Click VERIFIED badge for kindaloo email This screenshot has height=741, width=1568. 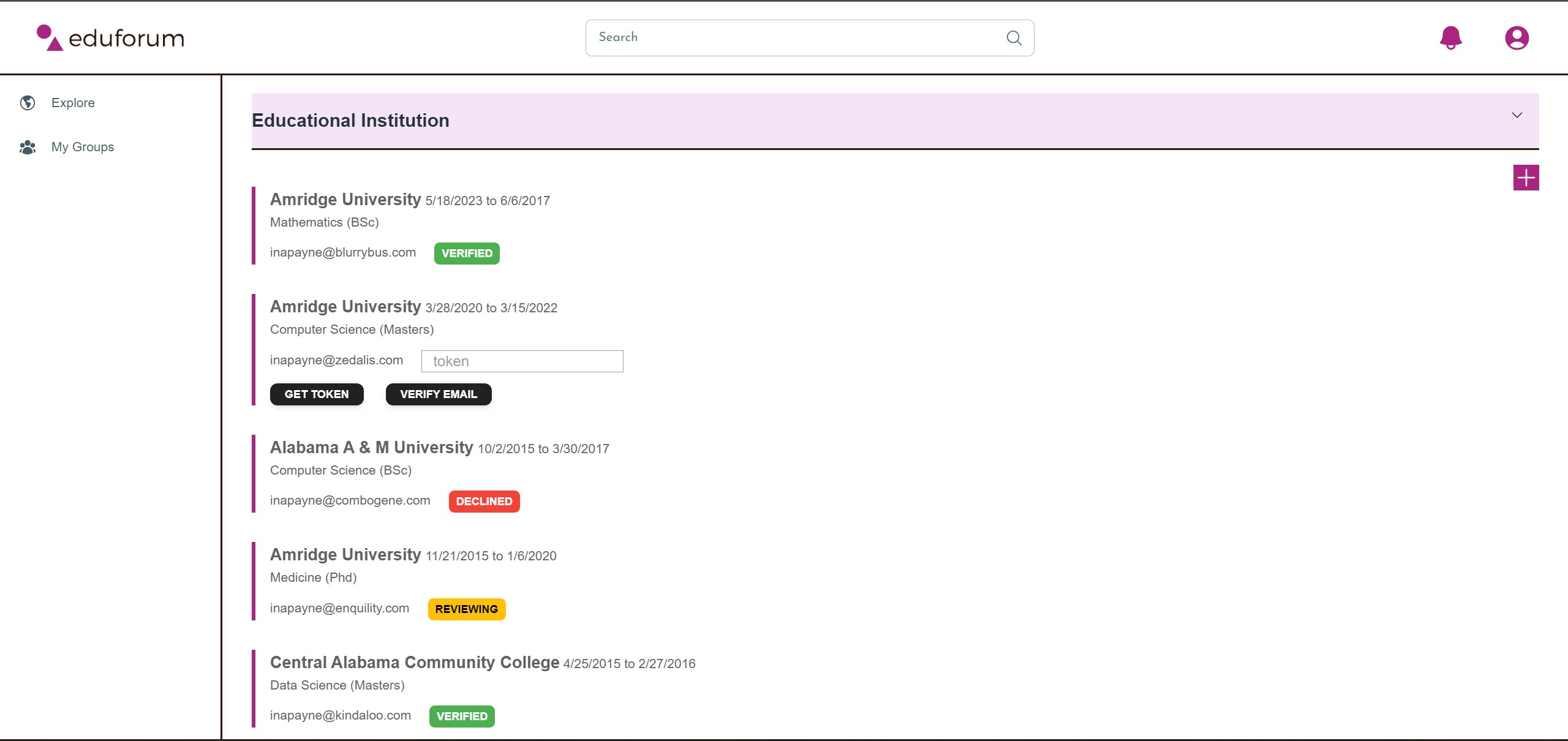coord(462,717)
